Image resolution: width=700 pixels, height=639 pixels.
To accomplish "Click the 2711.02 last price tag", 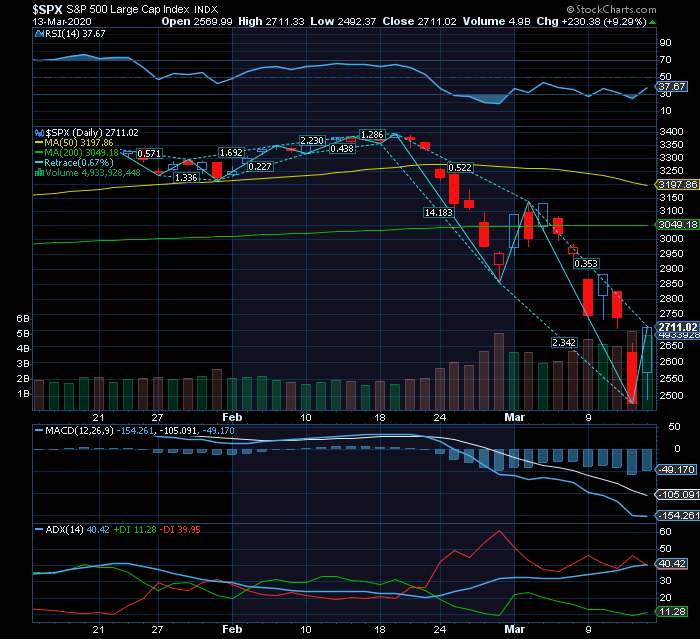I will [x=677, y=327].
